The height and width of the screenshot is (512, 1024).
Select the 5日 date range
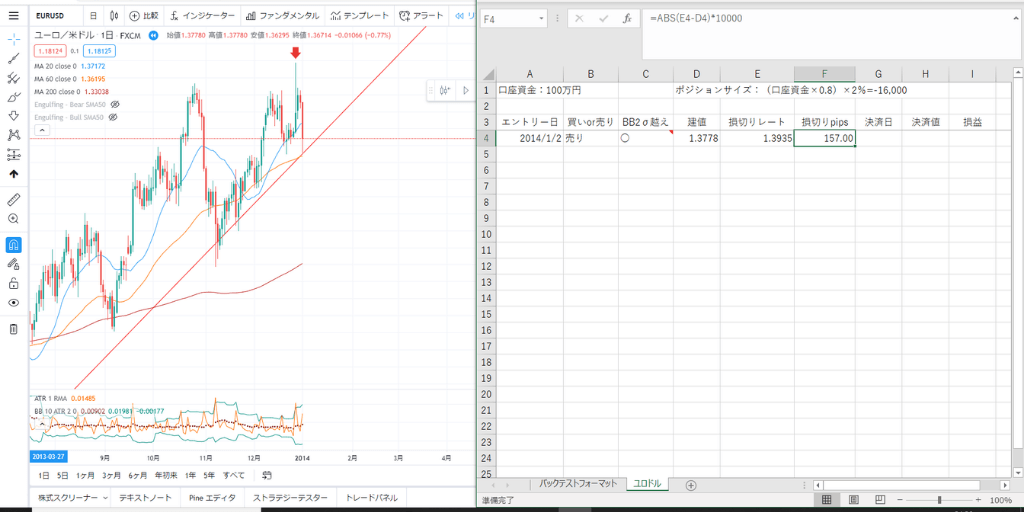pyautogui.click(x=63, y=475)
